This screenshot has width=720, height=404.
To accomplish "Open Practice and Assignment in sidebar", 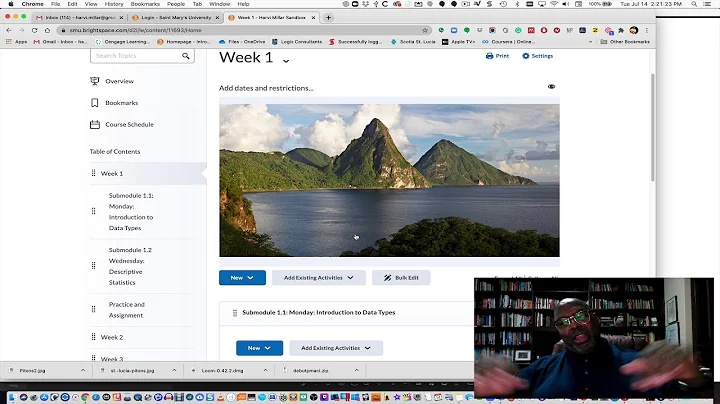I will pos(126,310).
